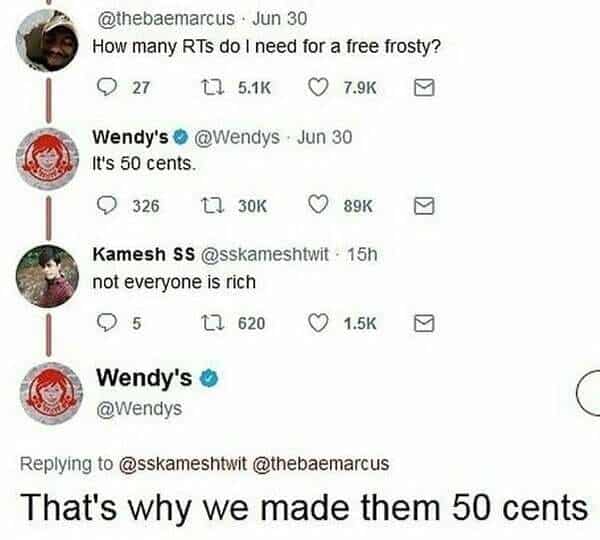Click partially visible button right of Wendy's
600x540 pixels.
pos(589,392)
